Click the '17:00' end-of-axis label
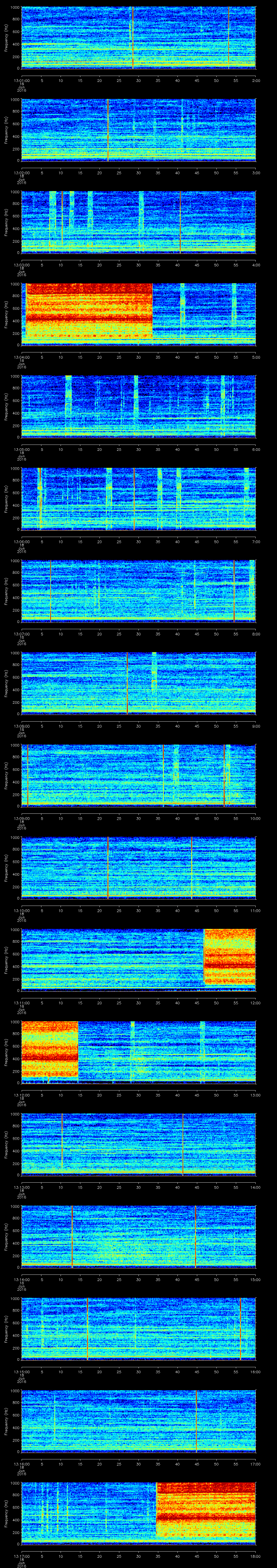 click(x=255, y=1464)
